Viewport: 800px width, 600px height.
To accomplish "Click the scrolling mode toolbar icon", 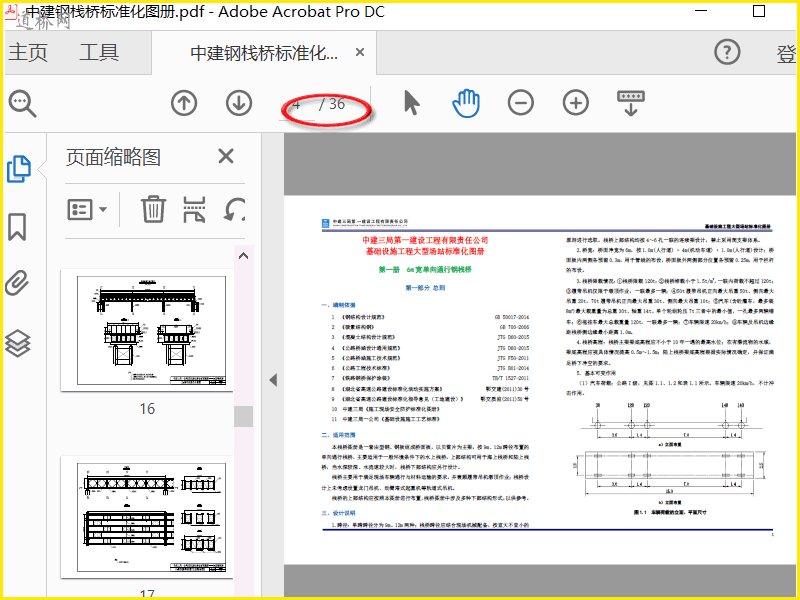I will pyautogui.click(x=631, y=103).
